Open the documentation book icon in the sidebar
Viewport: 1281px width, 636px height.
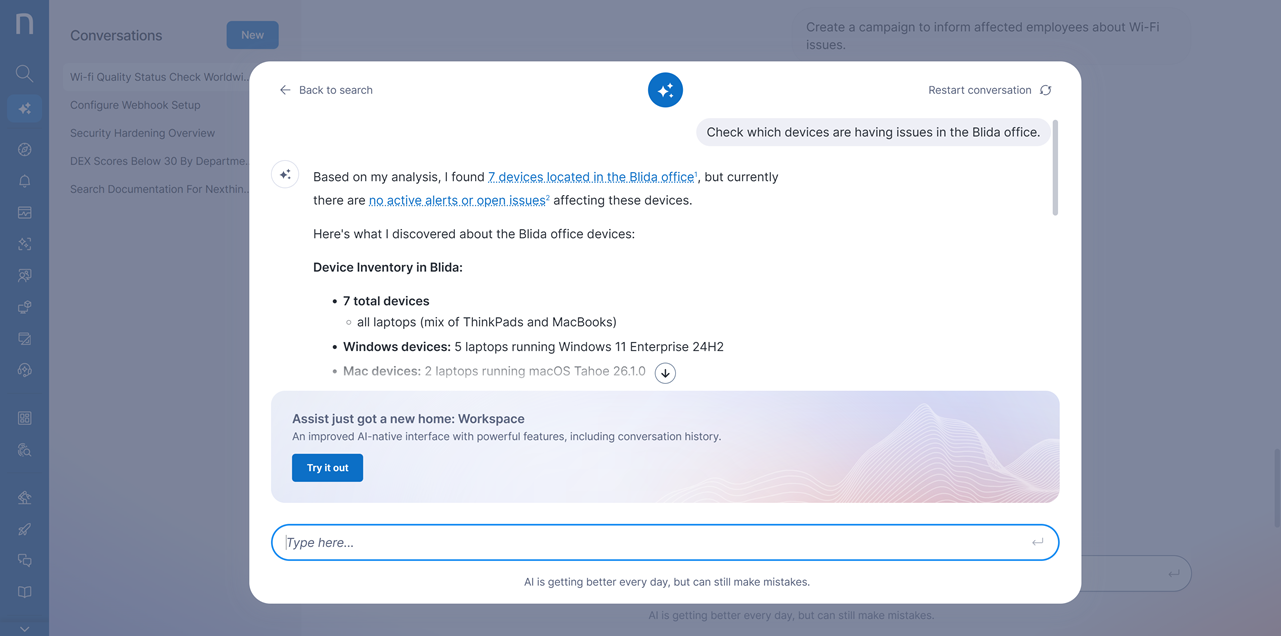(x=24, y=592)
